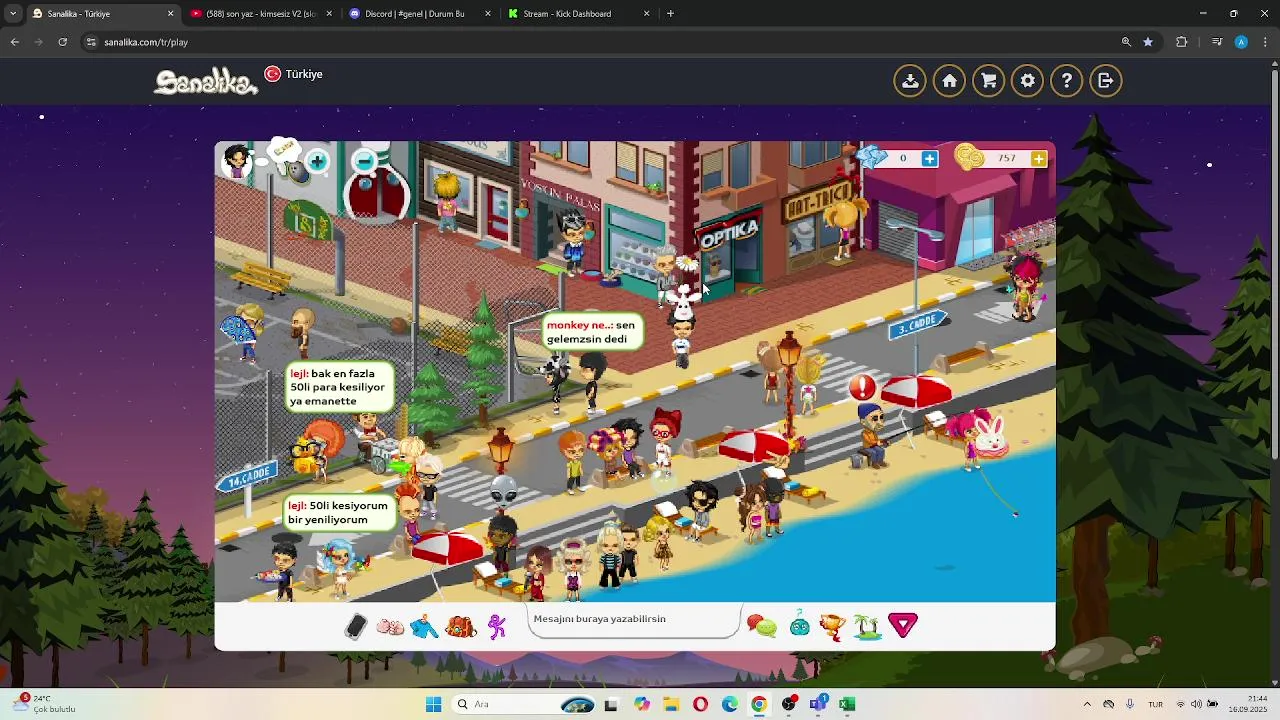Open the phone icon in the game toolbar

356,626
